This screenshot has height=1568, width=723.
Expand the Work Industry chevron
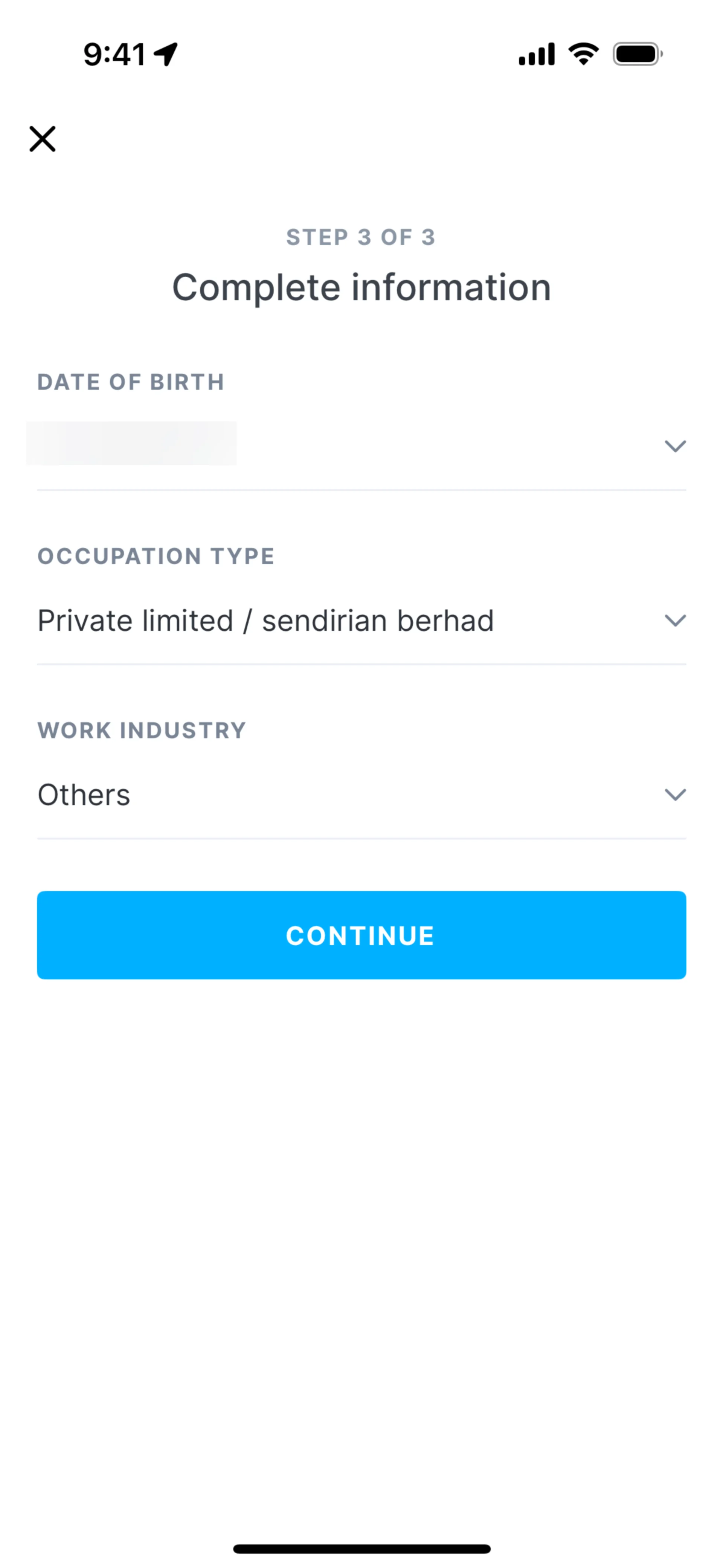(675, 794)
